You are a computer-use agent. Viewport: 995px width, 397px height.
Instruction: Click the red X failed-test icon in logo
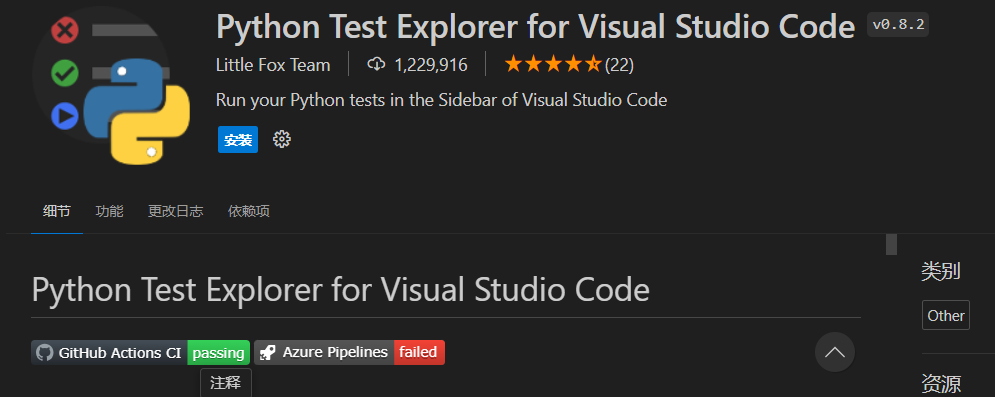click(65, 30)
